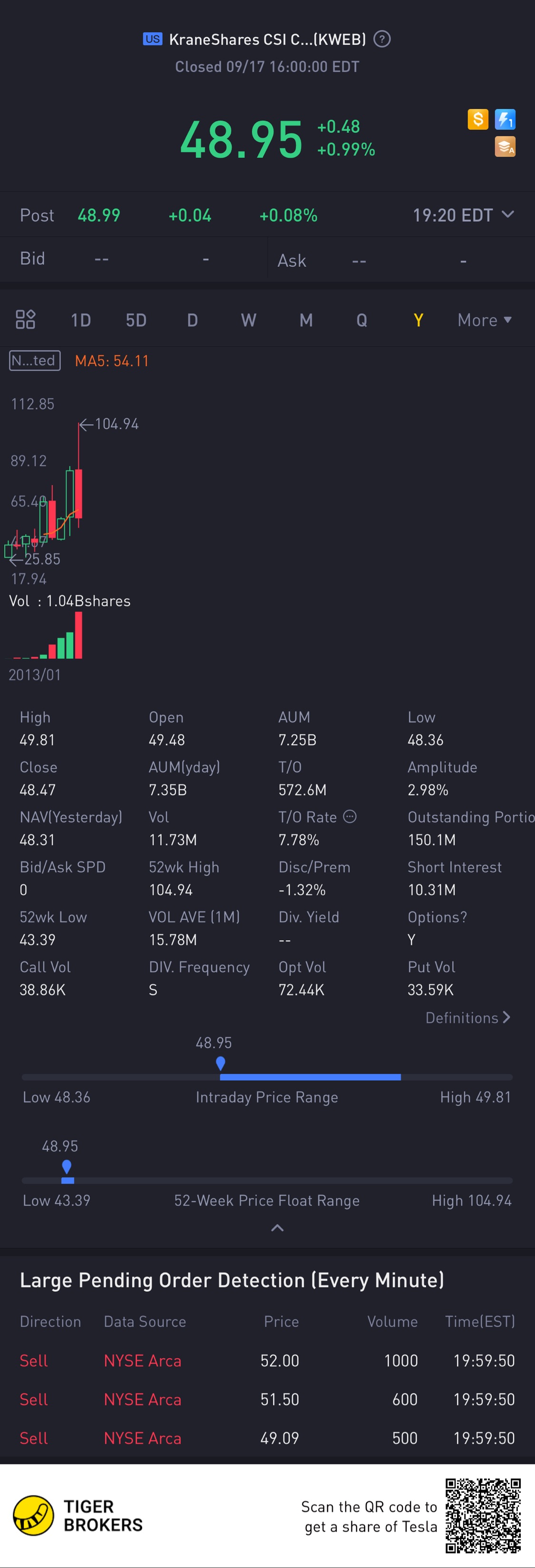Tap the Tesla share QR code
The height and width of the screenshot is (1568, 535).
(x=483, y=1515)
